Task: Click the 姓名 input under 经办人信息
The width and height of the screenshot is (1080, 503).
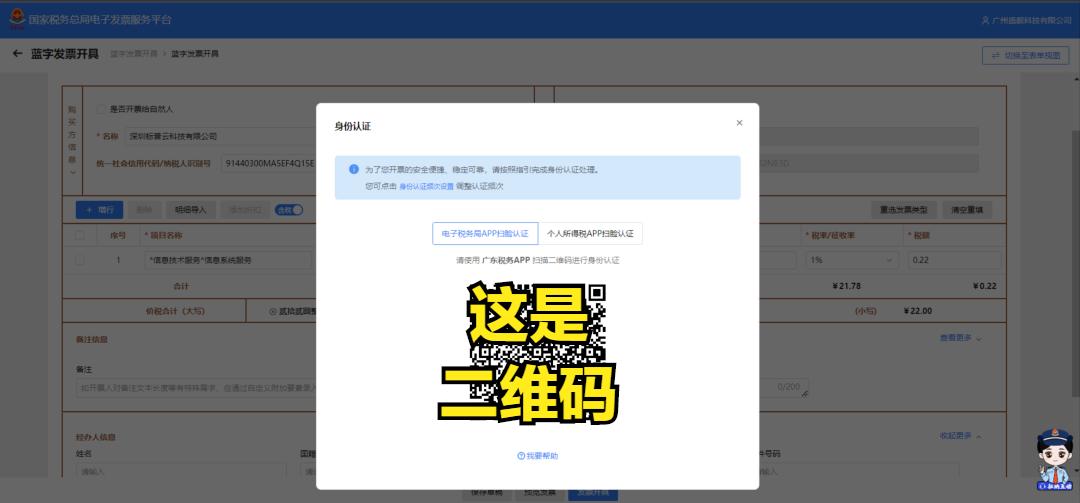Action: 181,471
